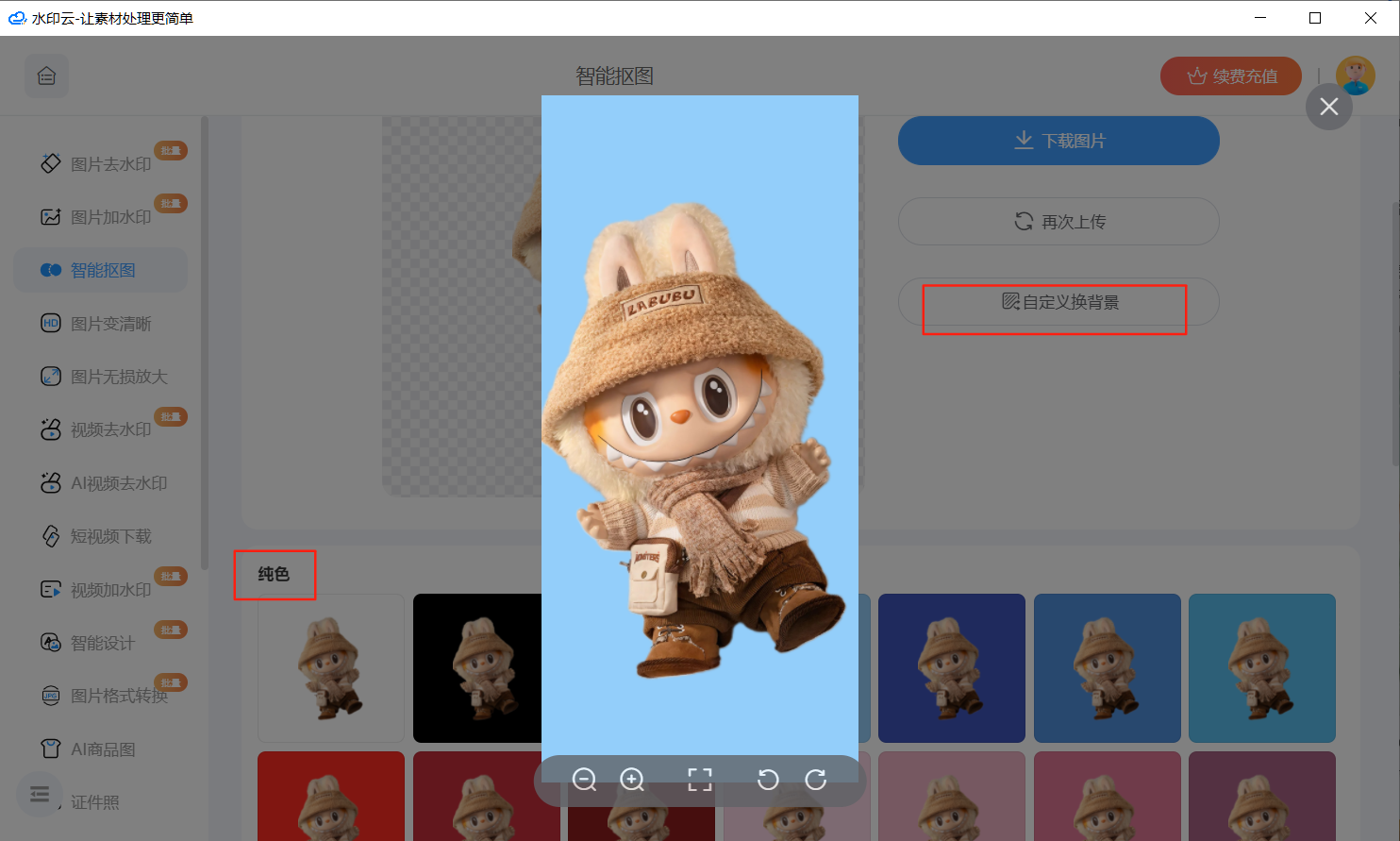Screen dimensions: 1400x841
Task: Choose the rose pink background swatch
Action: pos(1108,796)
